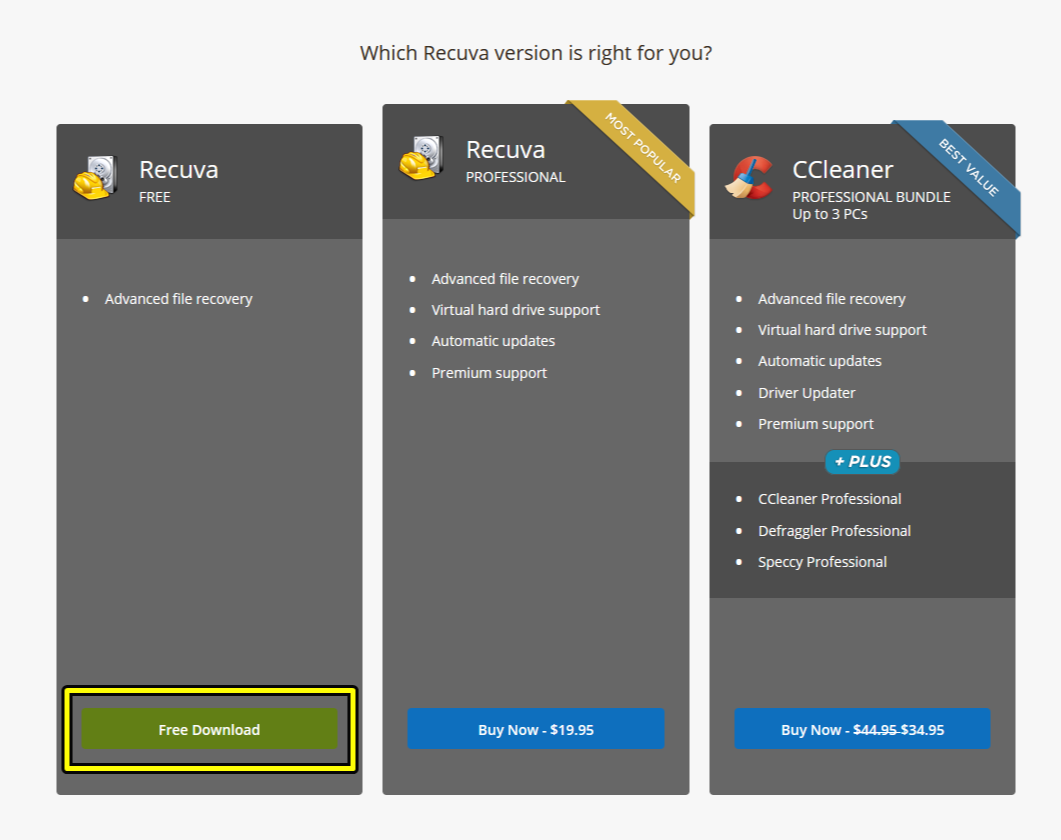The height and width of the screenshot is (840, 1061).
Task: Click the PROFESSIONAL label in the middle card
Action: click(x=516, y=177)
